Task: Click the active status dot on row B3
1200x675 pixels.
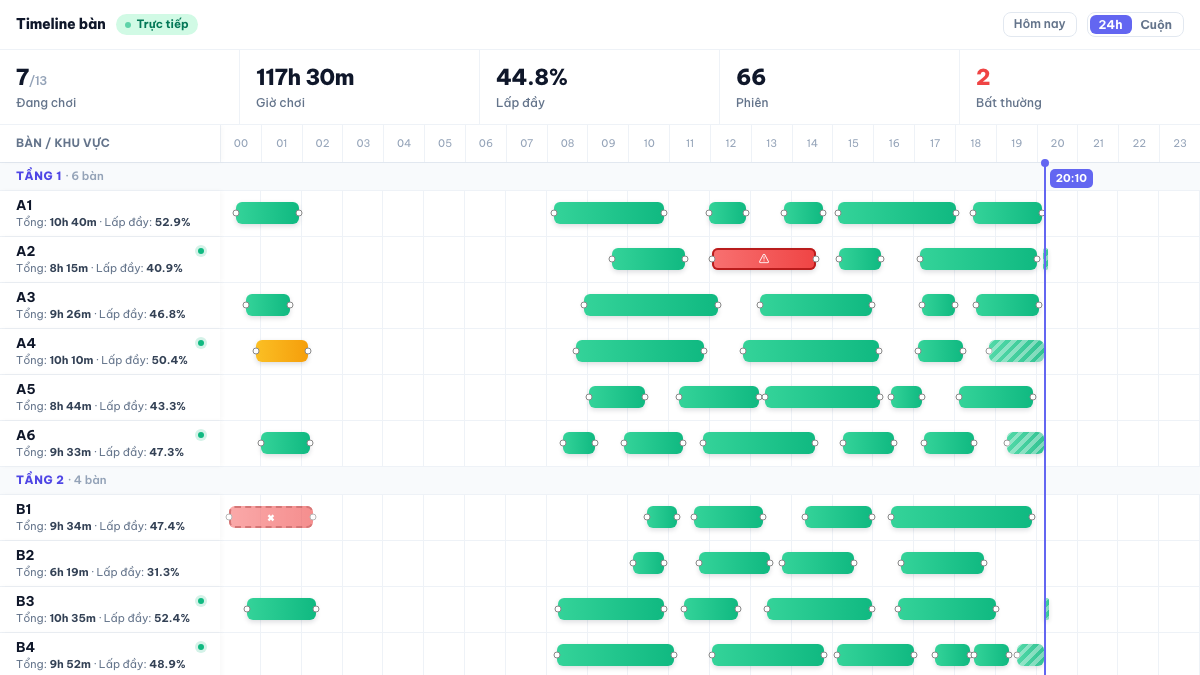Action: (200, 601)
